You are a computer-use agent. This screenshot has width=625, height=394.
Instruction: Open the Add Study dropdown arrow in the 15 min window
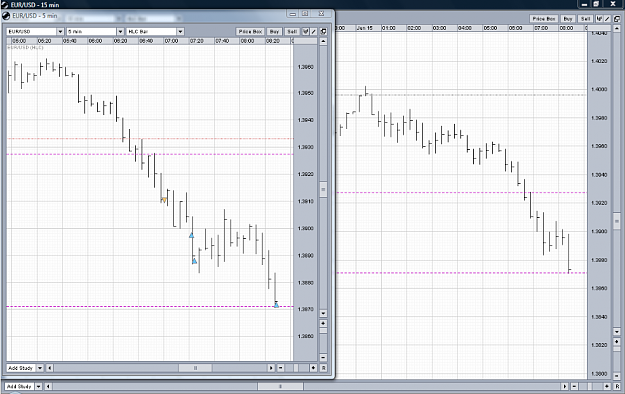tap(39, 386)
